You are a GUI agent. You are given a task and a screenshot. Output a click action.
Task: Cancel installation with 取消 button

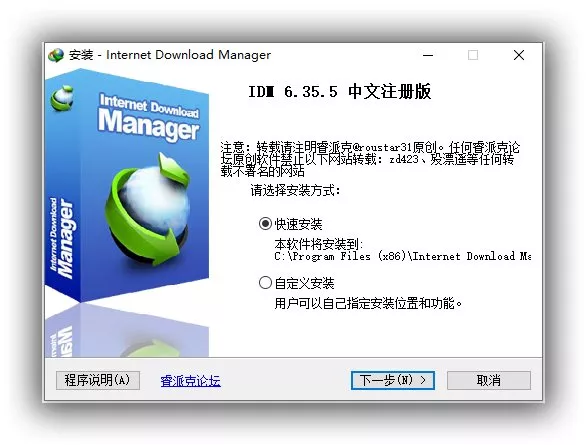point(489,380)
